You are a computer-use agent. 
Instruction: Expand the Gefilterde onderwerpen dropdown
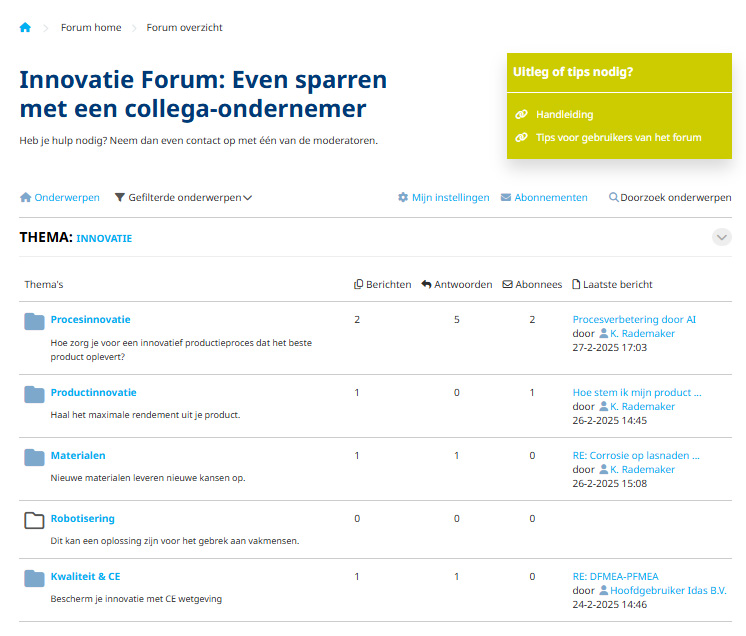click(x=184, y=198)
